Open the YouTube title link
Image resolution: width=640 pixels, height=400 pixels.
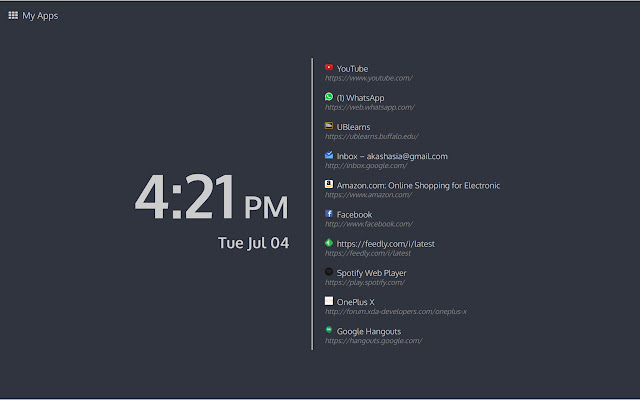point(352,69)
